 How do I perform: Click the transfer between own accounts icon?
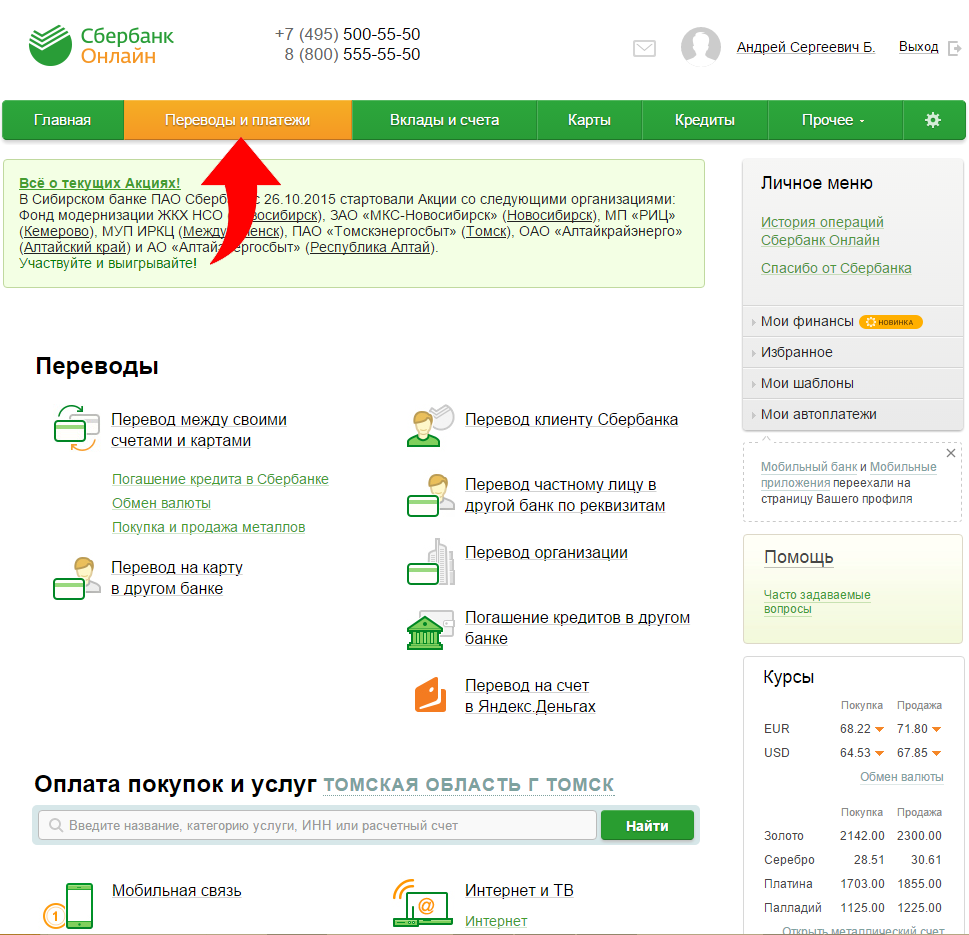point(77,428)
